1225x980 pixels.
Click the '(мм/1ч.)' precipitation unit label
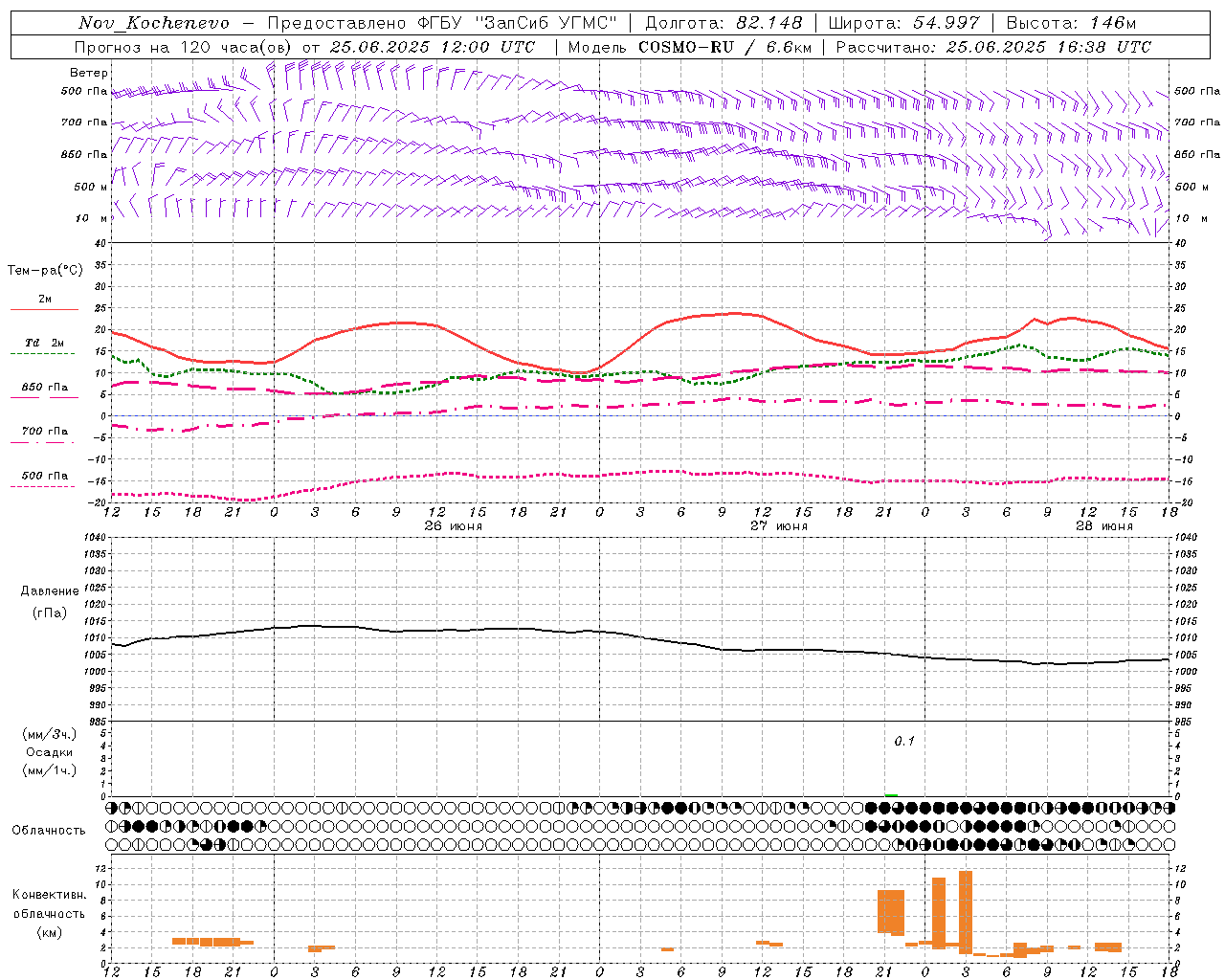(x=50, y=770)
